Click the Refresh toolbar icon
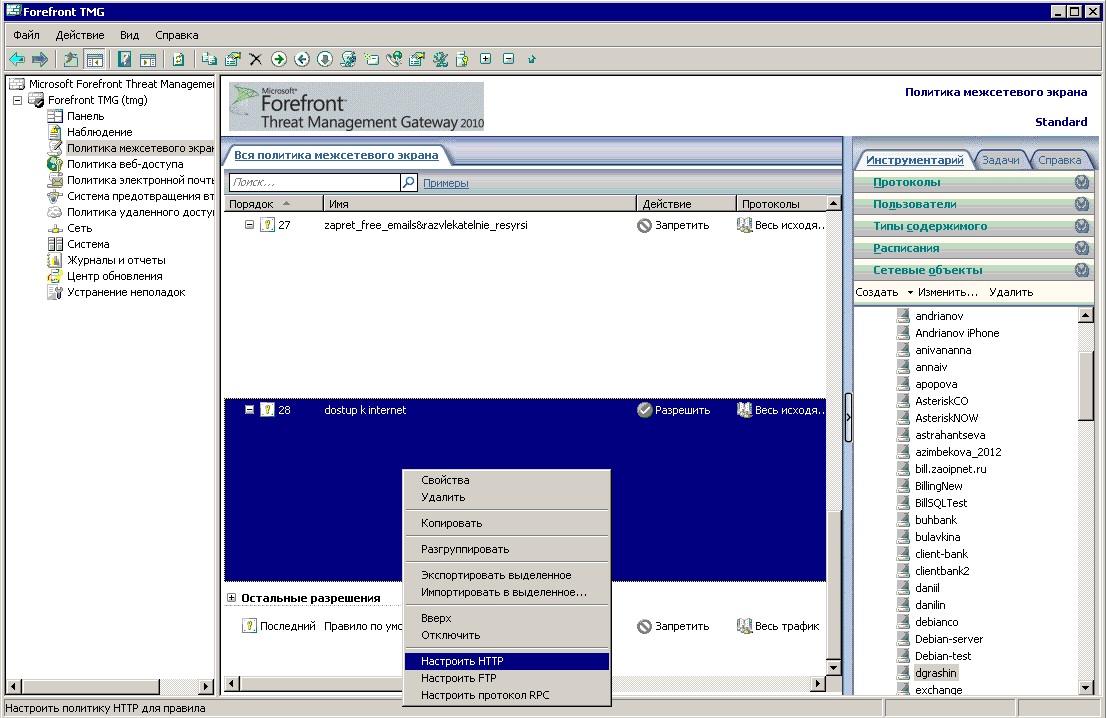This screenshot has height=718, width=1106. 178,59
